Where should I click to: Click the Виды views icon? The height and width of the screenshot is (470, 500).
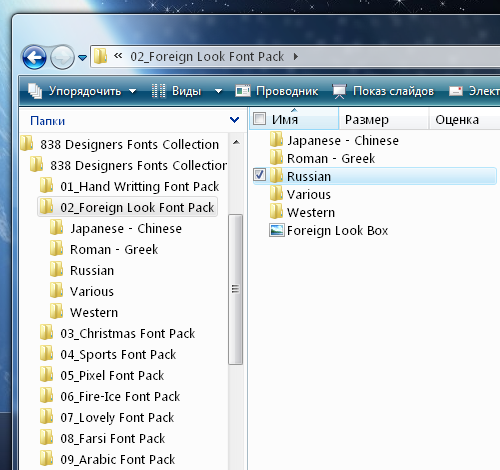tap(159, 91)
